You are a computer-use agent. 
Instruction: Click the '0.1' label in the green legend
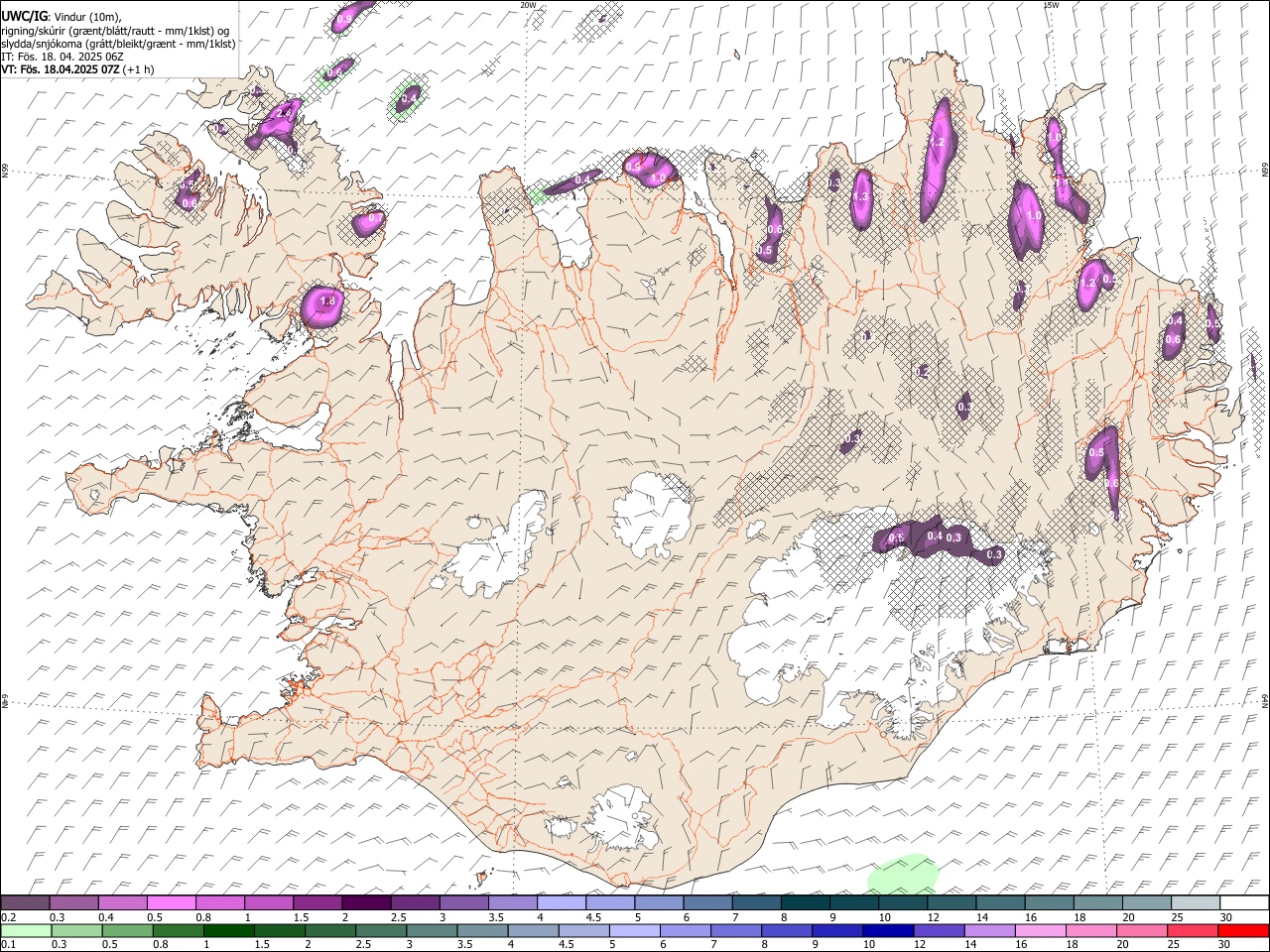(7, 945)
